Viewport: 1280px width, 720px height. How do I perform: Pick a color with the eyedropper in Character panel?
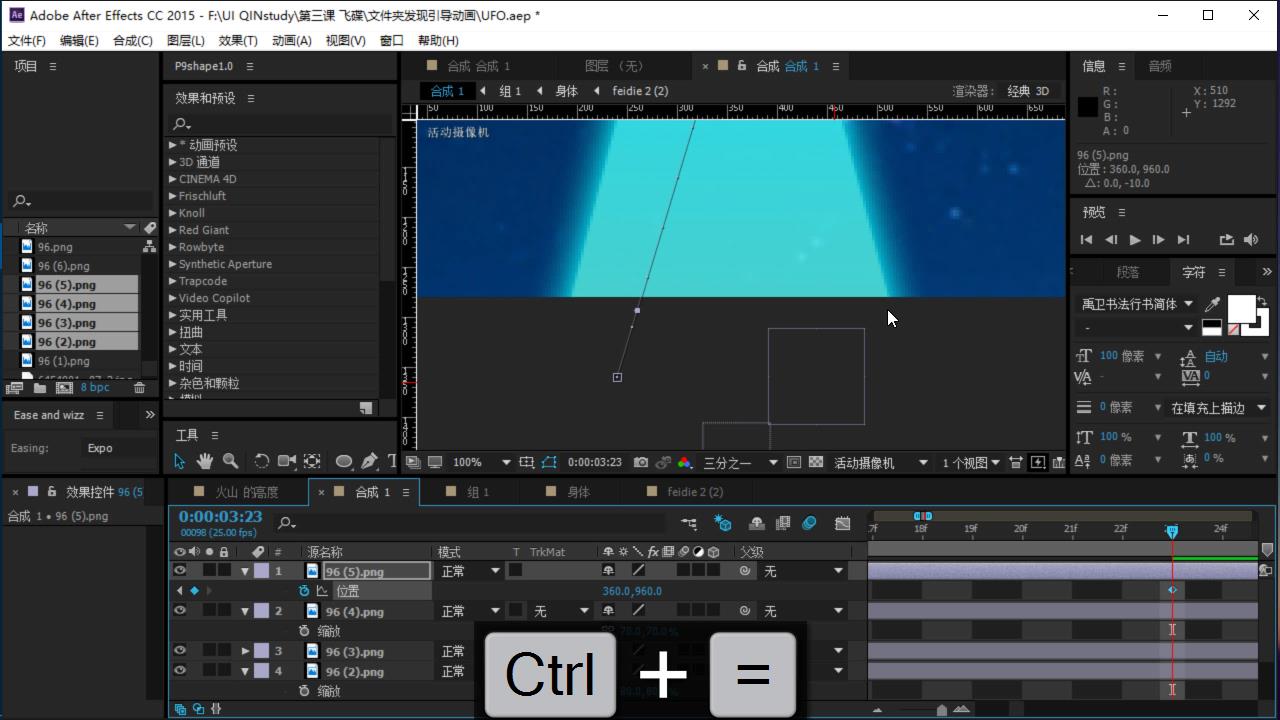(x=1213, y=304)
